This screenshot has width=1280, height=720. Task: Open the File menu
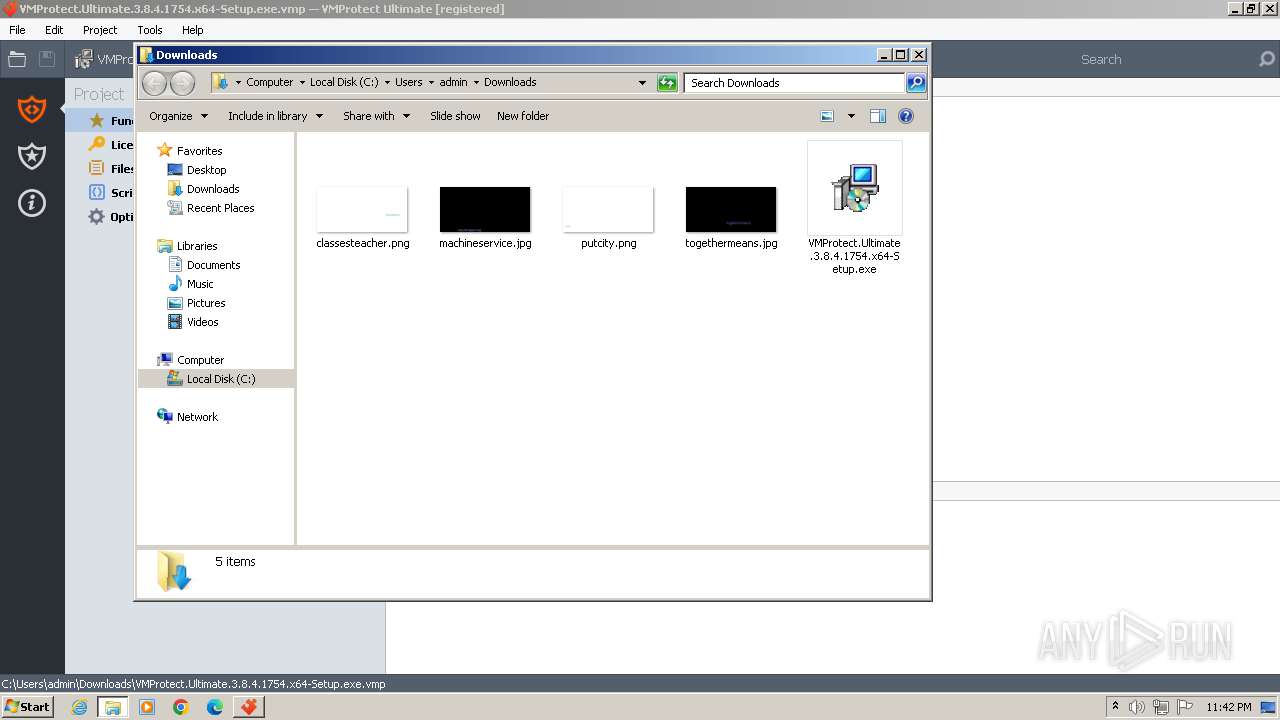[x=17, y=30]
